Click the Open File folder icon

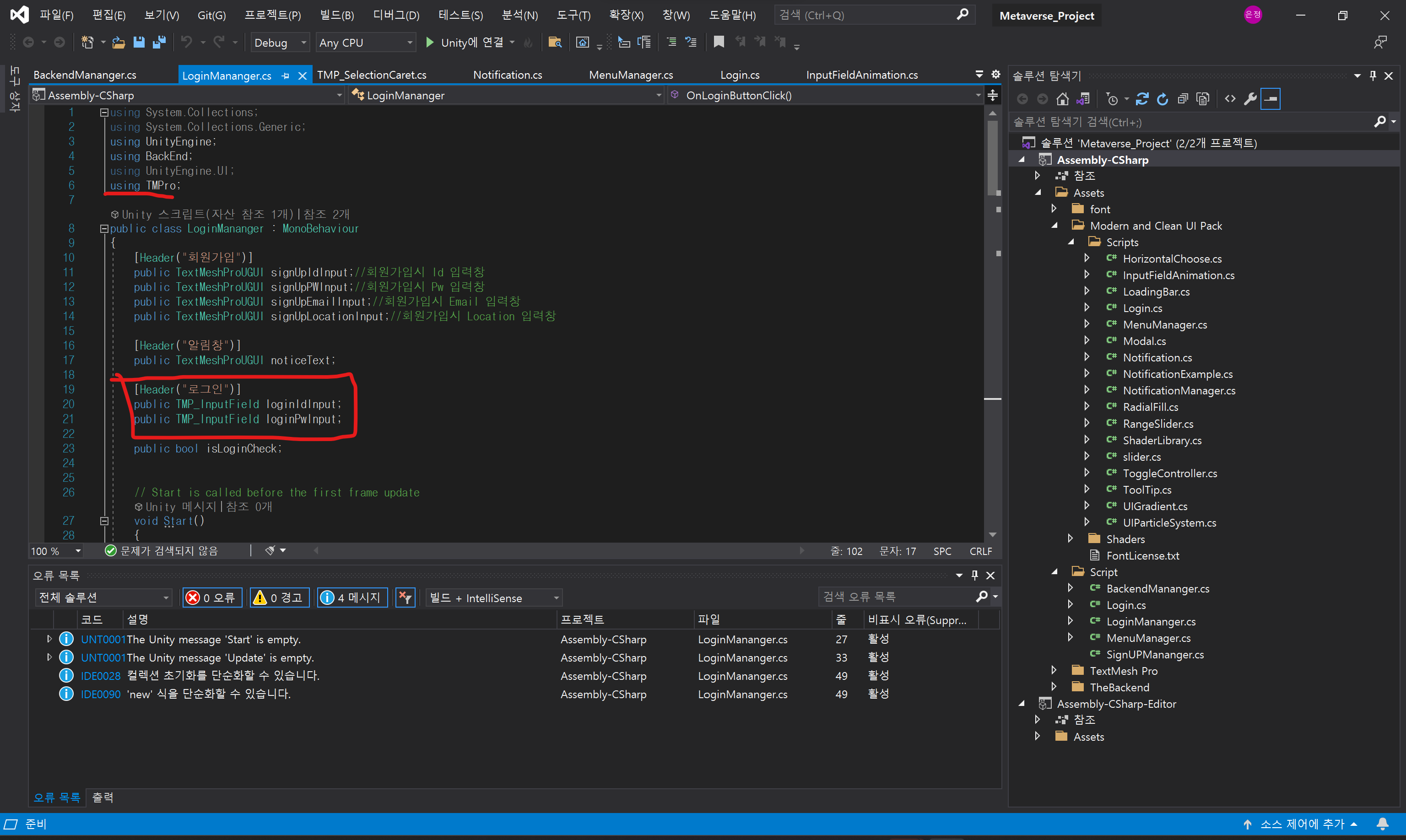119,43
